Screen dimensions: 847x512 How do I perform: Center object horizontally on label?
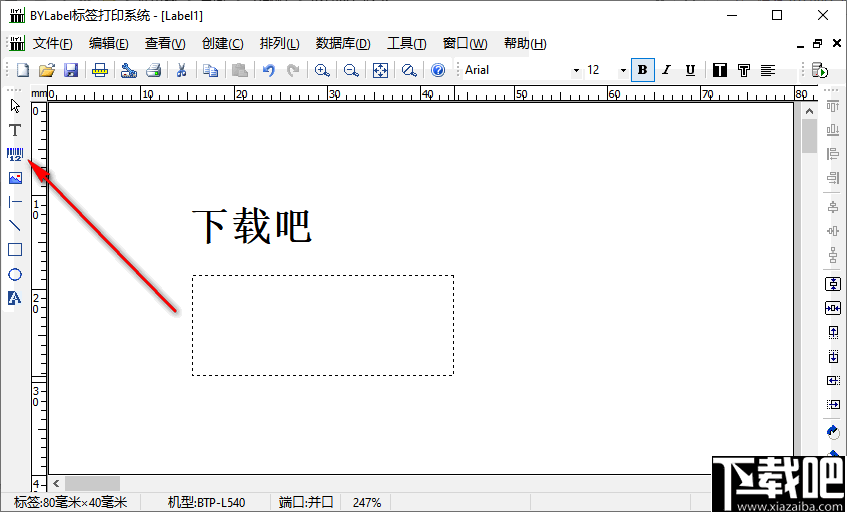point(833,308)
